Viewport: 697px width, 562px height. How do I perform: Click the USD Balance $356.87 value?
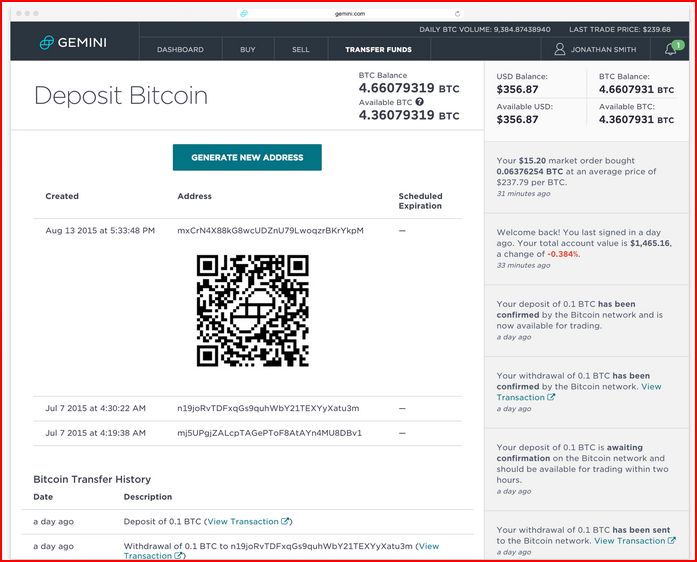(517, 89)
